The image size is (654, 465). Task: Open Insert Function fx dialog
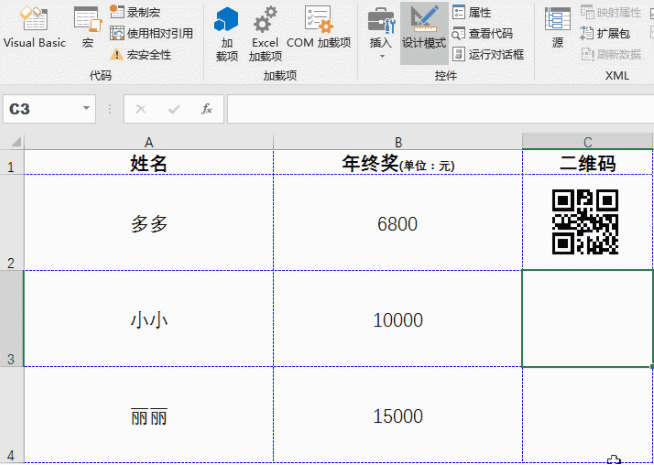(x=207, y=109)
